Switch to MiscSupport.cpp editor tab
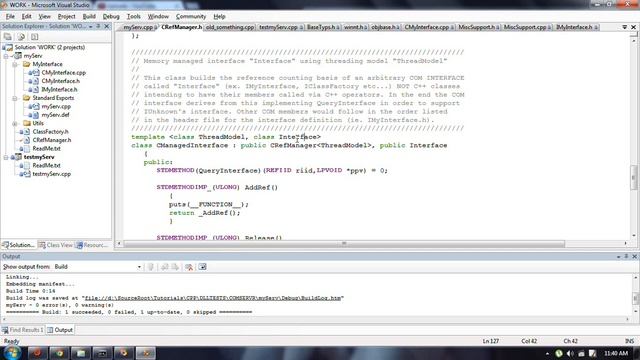The image size is (640, 360). point(527,27)
